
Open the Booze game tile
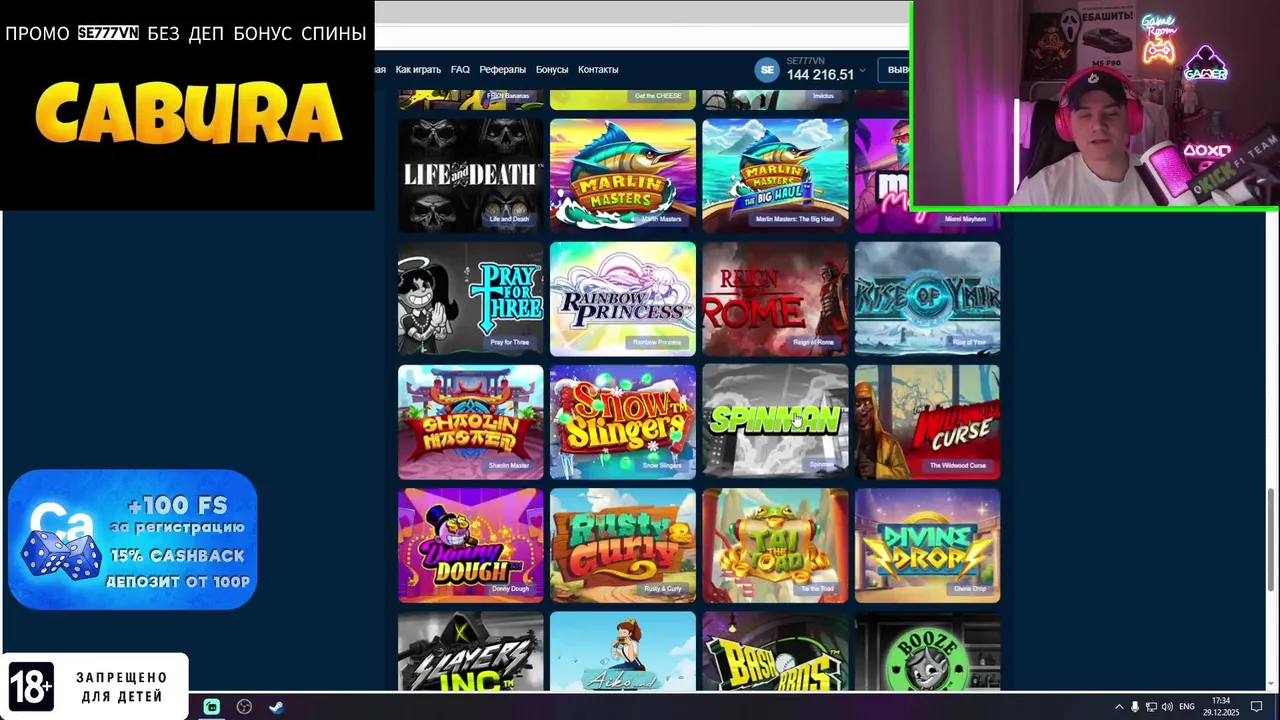[x=927, y=651]
